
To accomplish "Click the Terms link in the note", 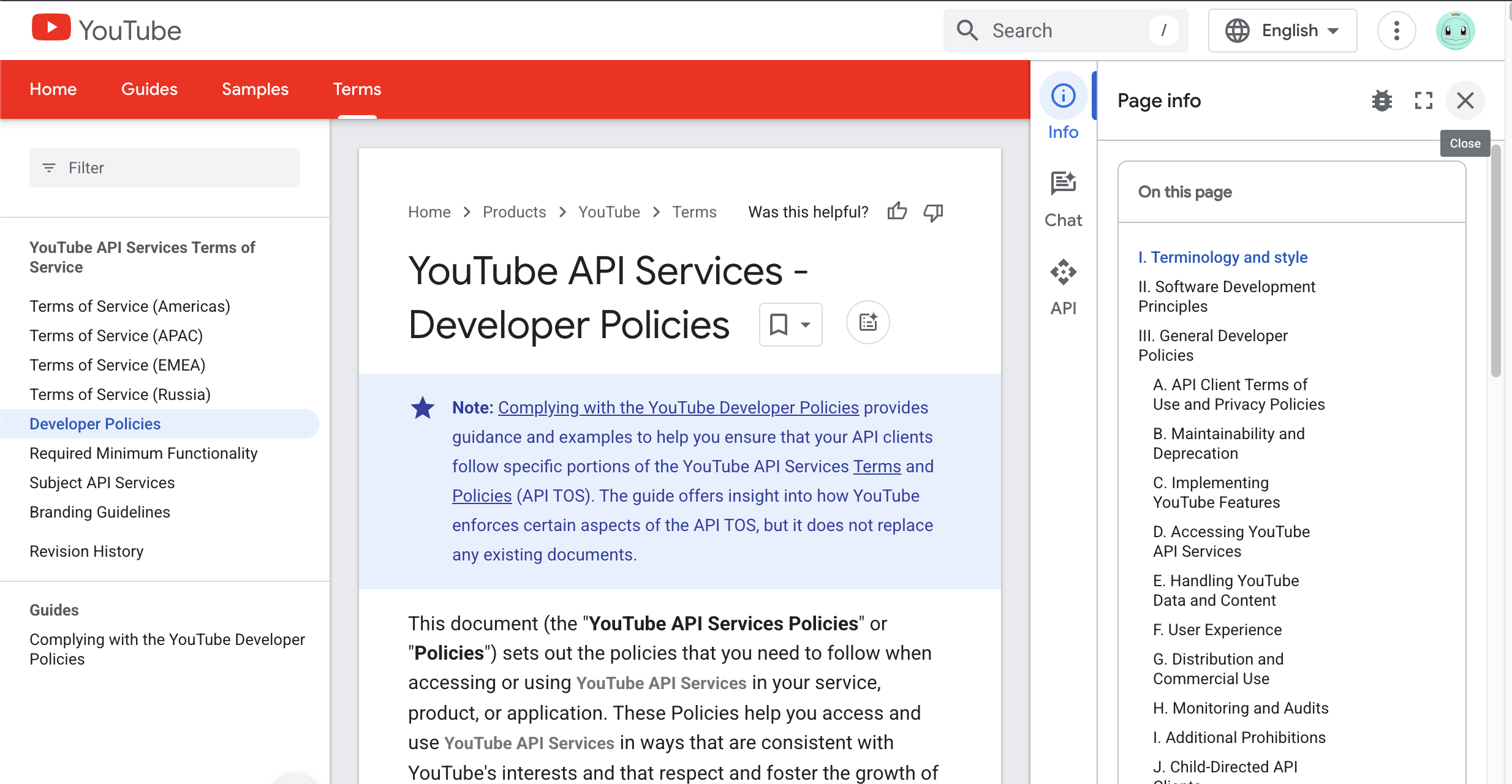I will 877,467.
